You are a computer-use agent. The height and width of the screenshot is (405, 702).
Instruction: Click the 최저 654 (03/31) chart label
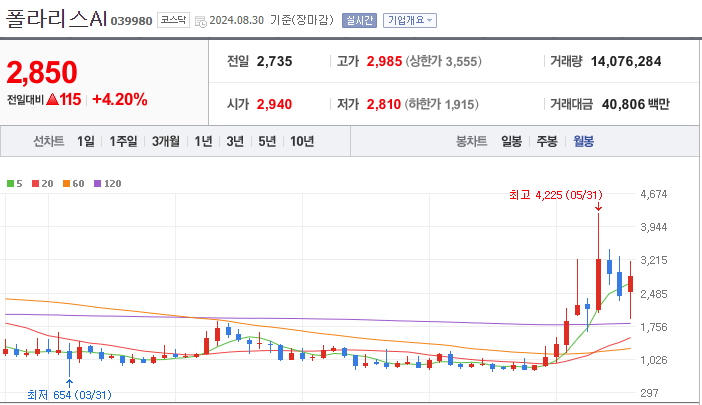(x=69, y=395)
